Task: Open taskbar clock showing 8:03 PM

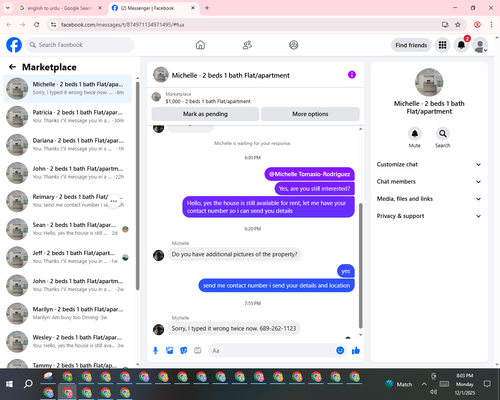Action: [x=465, y=384]
